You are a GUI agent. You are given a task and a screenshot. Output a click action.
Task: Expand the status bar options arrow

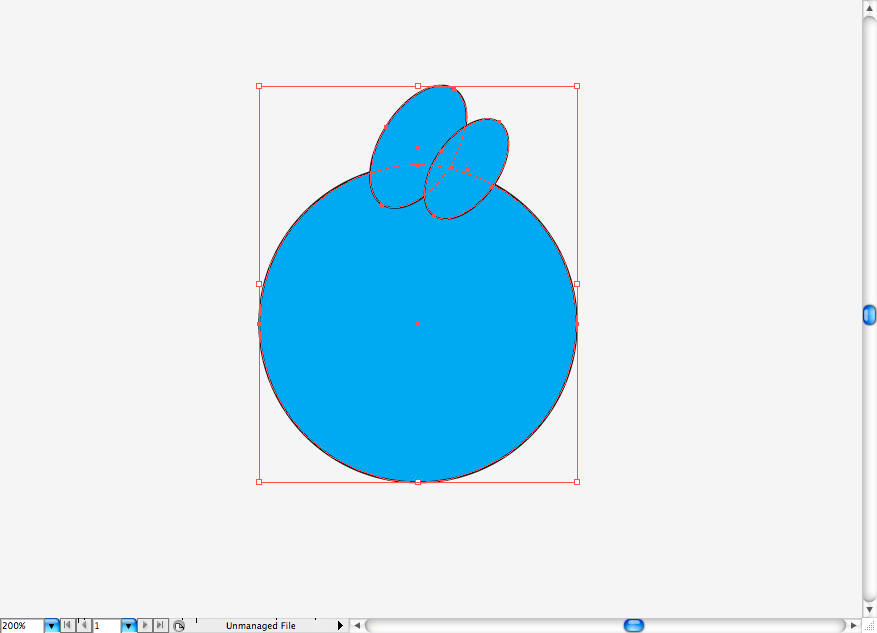(340, 626)
